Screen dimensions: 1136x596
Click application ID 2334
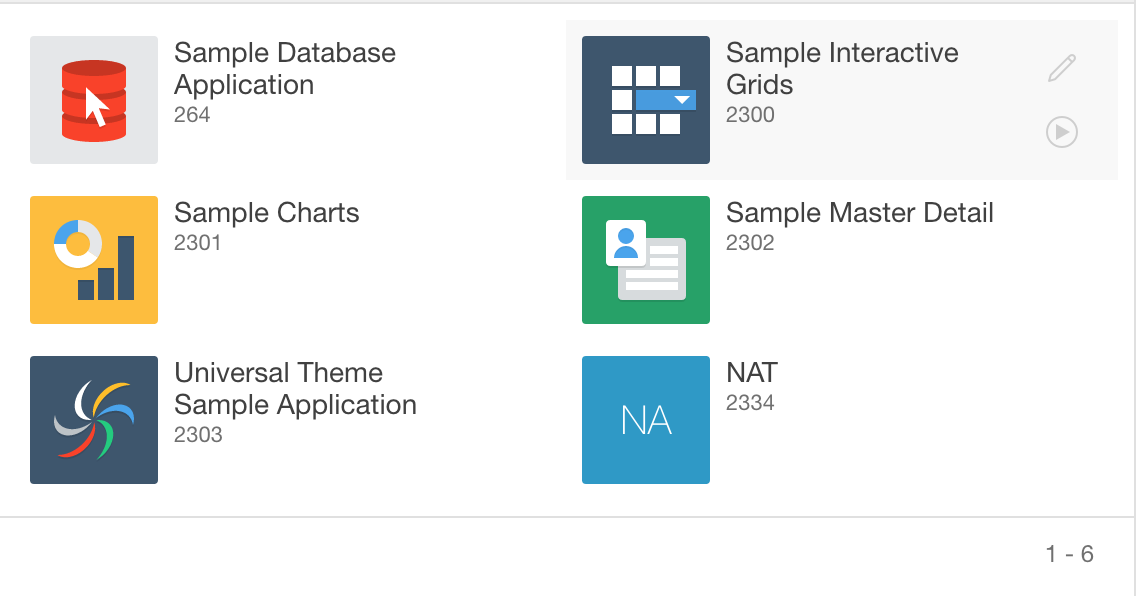(750, 403)
